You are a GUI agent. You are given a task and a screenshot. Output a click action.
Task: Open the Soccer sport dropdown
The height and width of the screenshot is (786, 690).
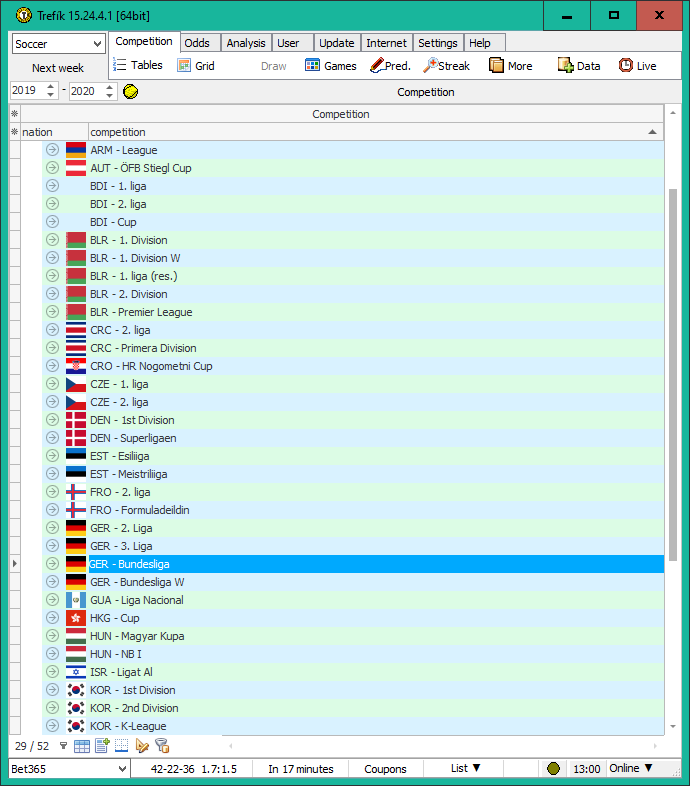pos(58,44)
